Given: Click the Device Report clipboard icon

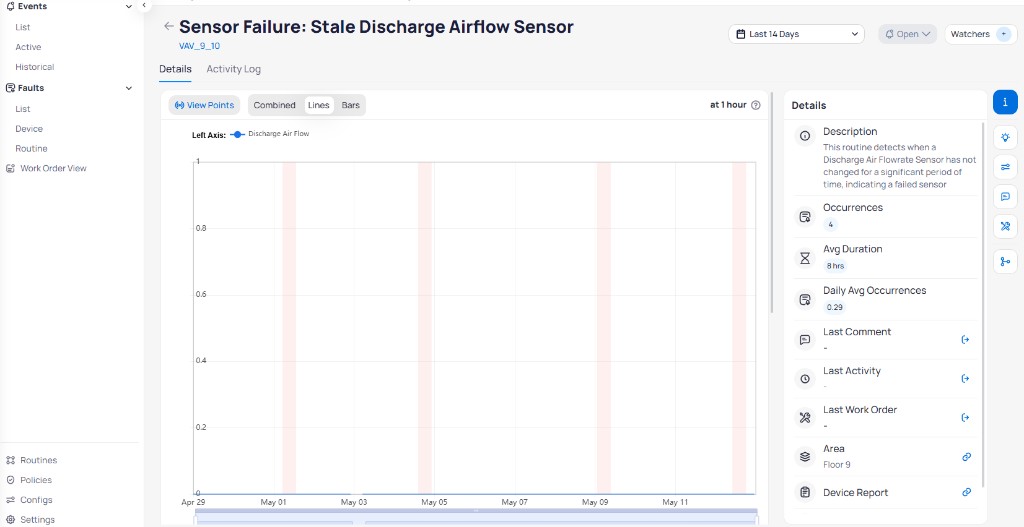Looking at the screenshot, I should (x=805, y=492).
